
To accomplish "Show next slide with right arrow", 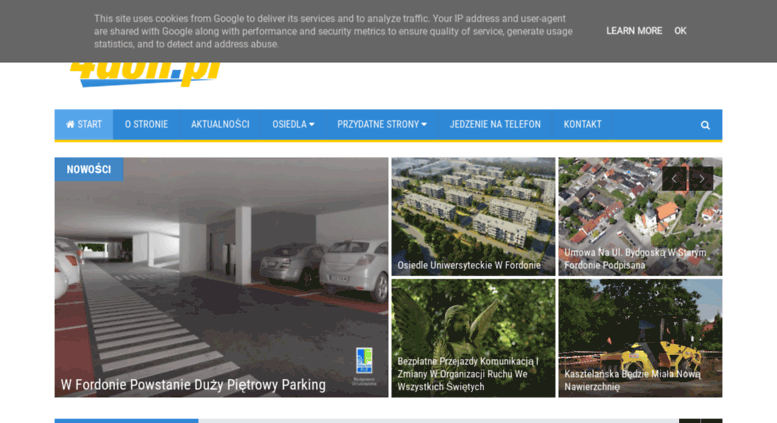I will [x=702, y=179].
